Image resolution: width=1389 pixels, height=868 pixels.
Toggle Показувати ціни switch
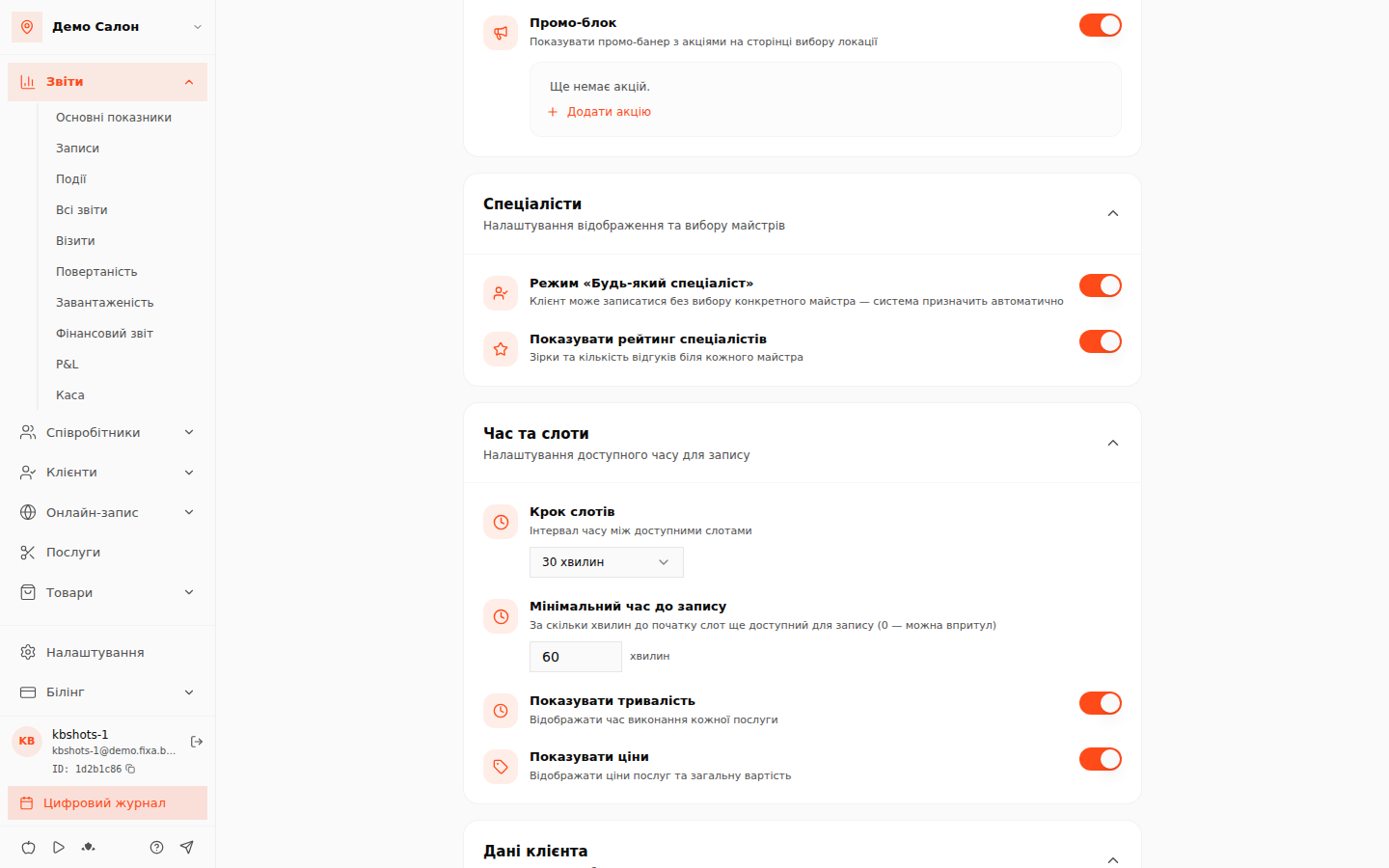point(1101,759)
